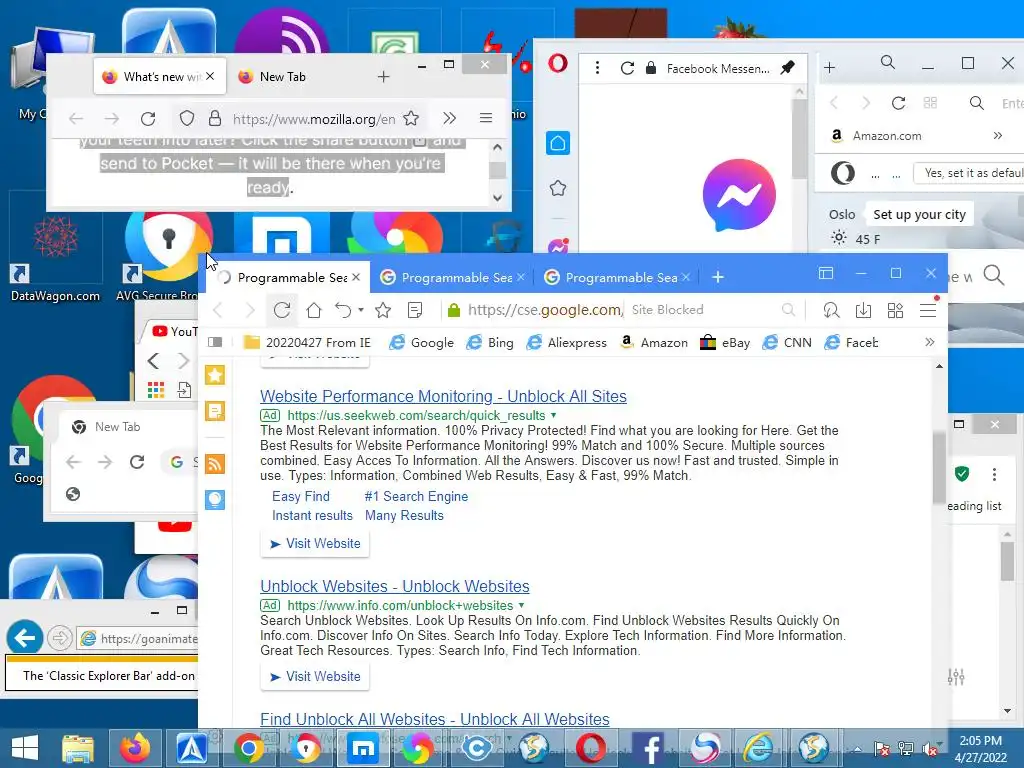Expand info.com ad URL dropdown arrow

(x=521, y=605)
